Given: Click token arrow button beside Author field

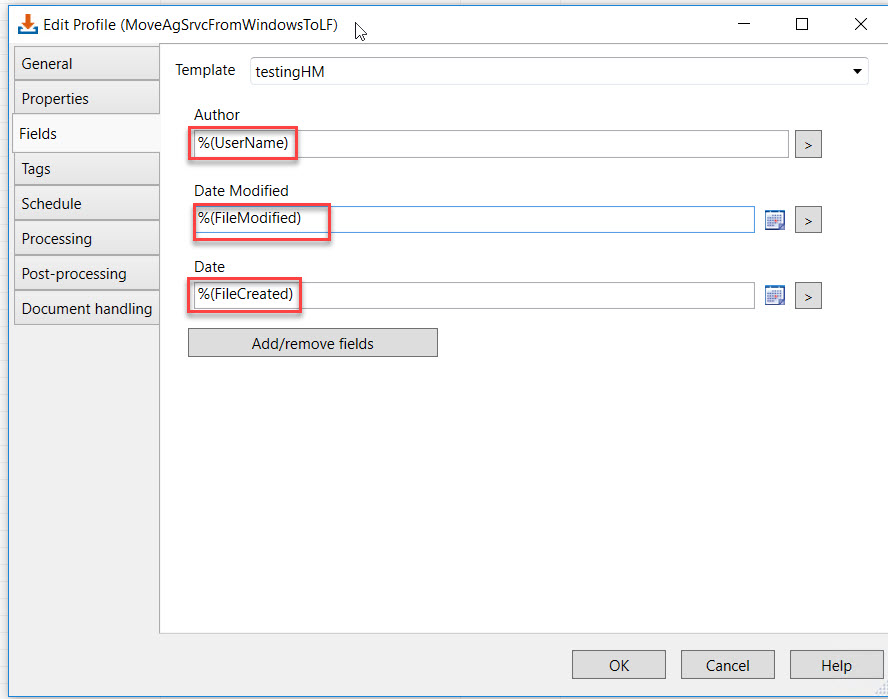Looking at the screenshot, I should 808,144.
